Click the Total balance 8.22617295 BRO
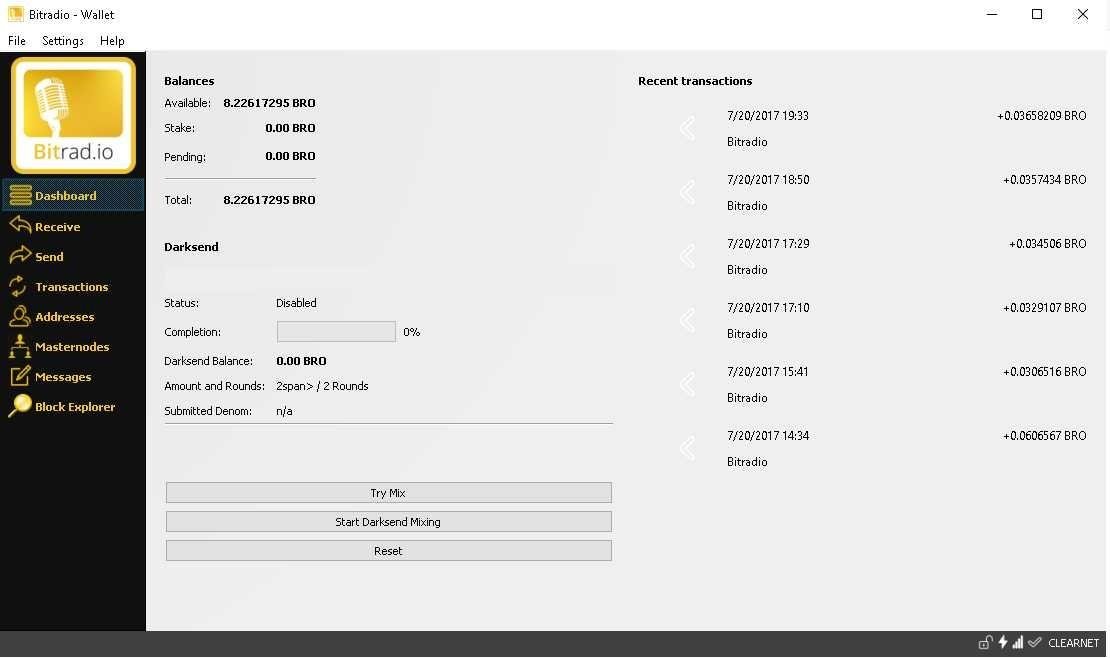Viewport: 1110px width, 658px height. click(x=269, y=200)
